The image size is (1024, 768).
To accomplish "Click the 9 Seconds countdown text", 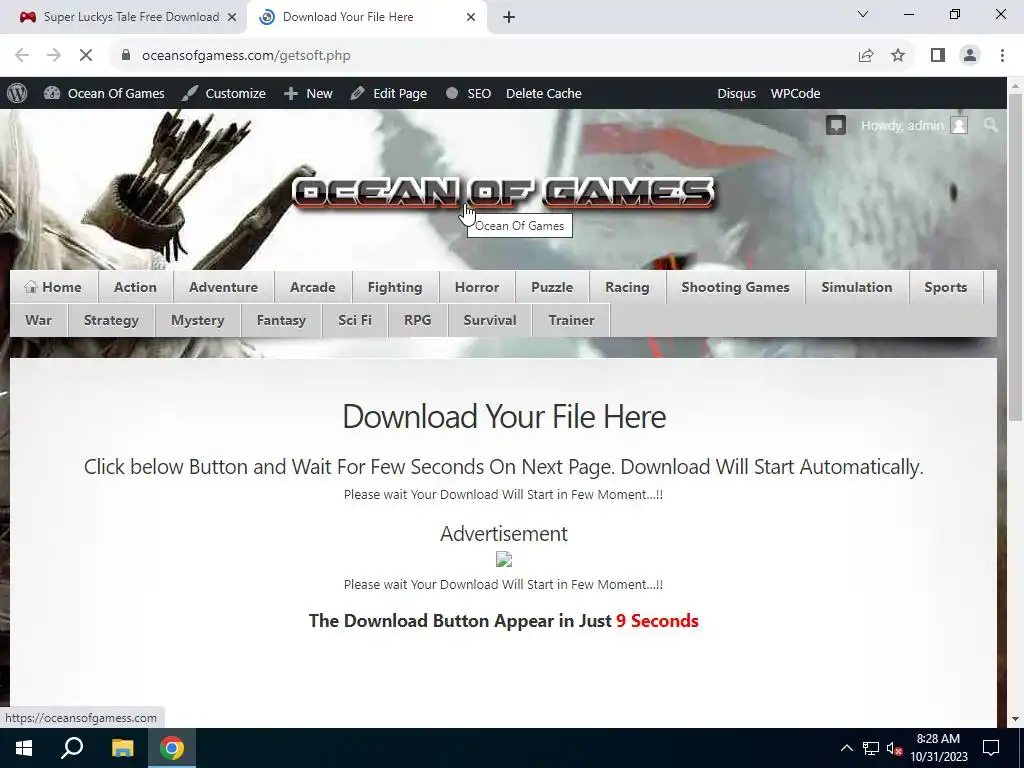I will (x=657, y=620).
